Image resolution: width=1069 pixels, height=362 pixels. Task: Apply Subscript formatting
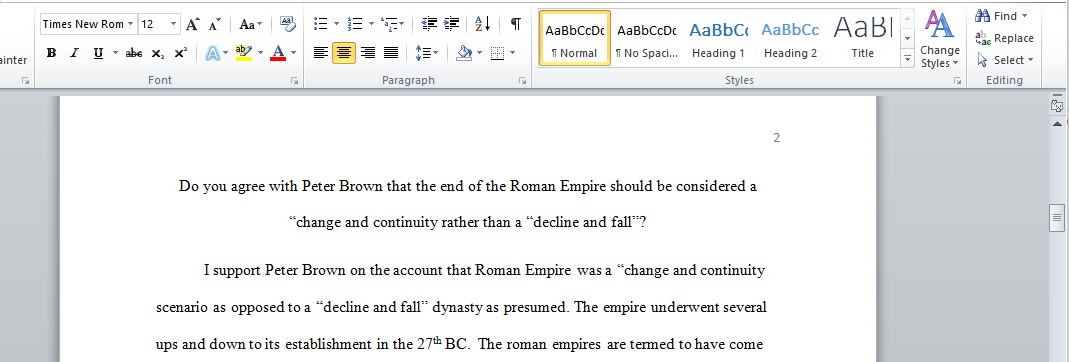click(157, 52)
